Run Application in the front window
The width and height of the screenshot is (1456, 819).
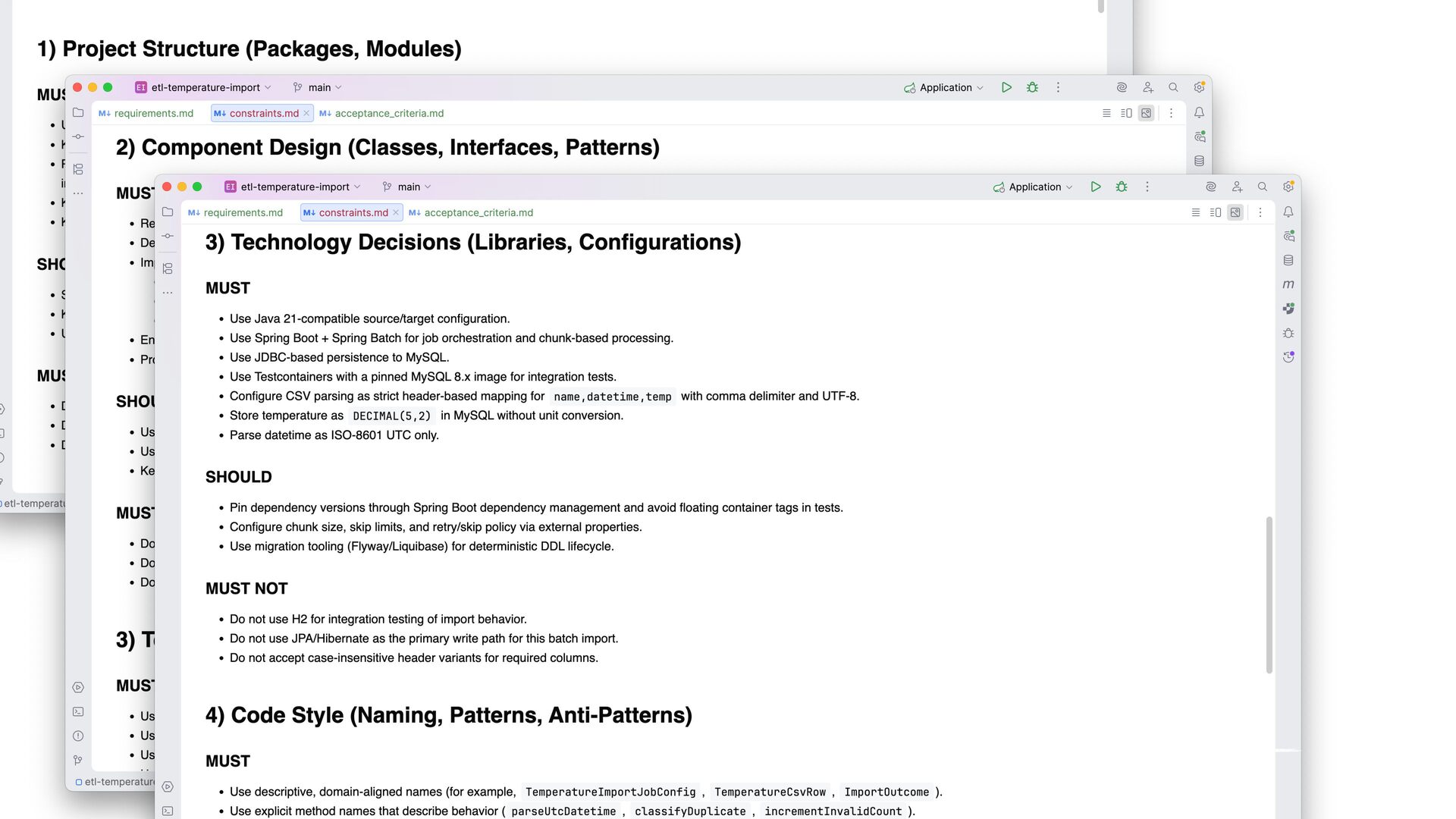(1095, 187)
